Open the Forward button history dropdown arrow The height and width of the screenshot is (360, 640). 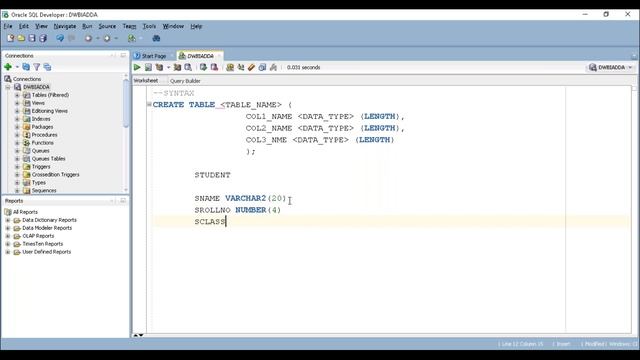coord(116,38)
